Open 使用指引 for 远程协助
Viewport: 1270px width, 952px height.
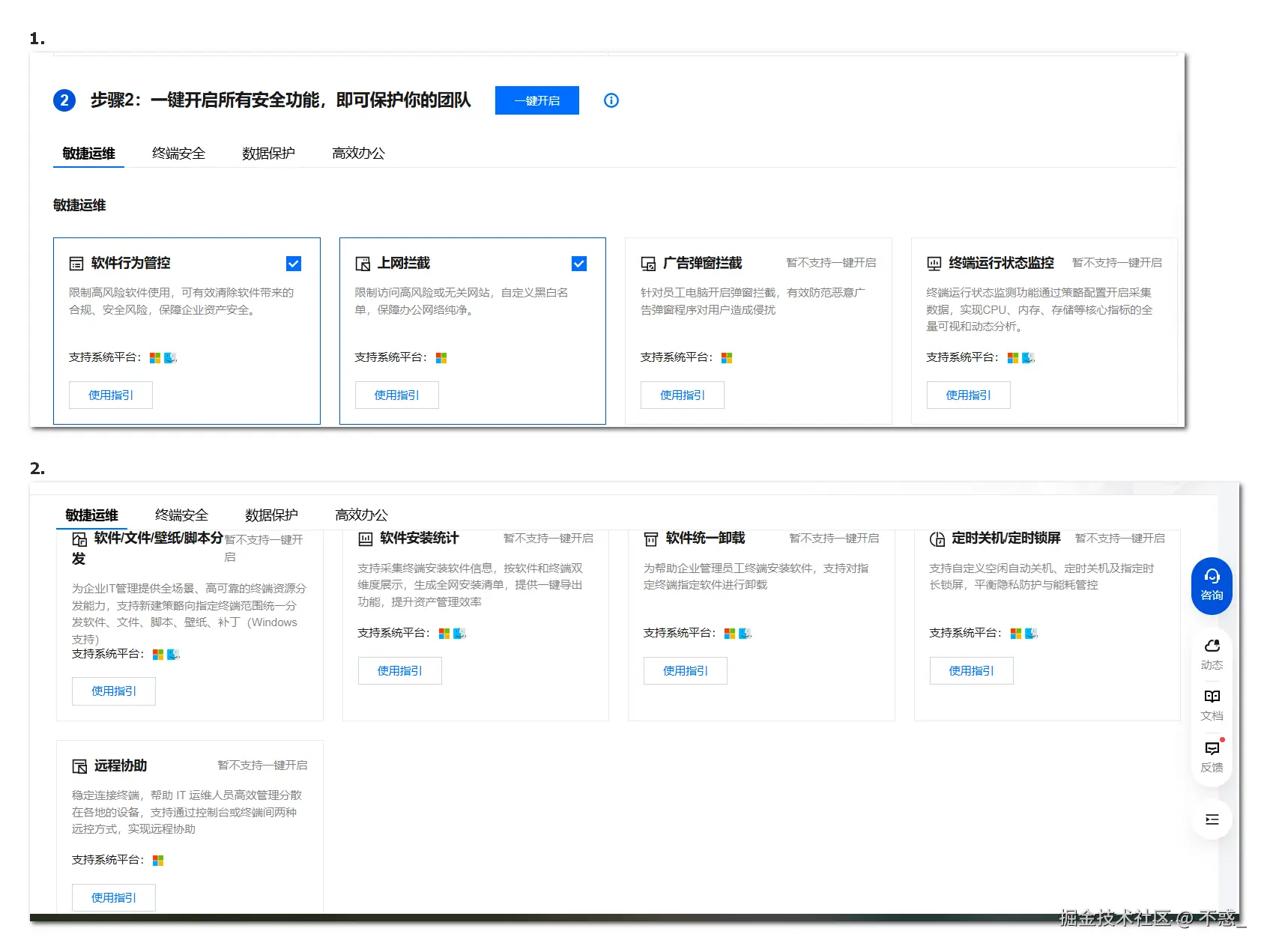pyautogui.click(x=114, y=897)
